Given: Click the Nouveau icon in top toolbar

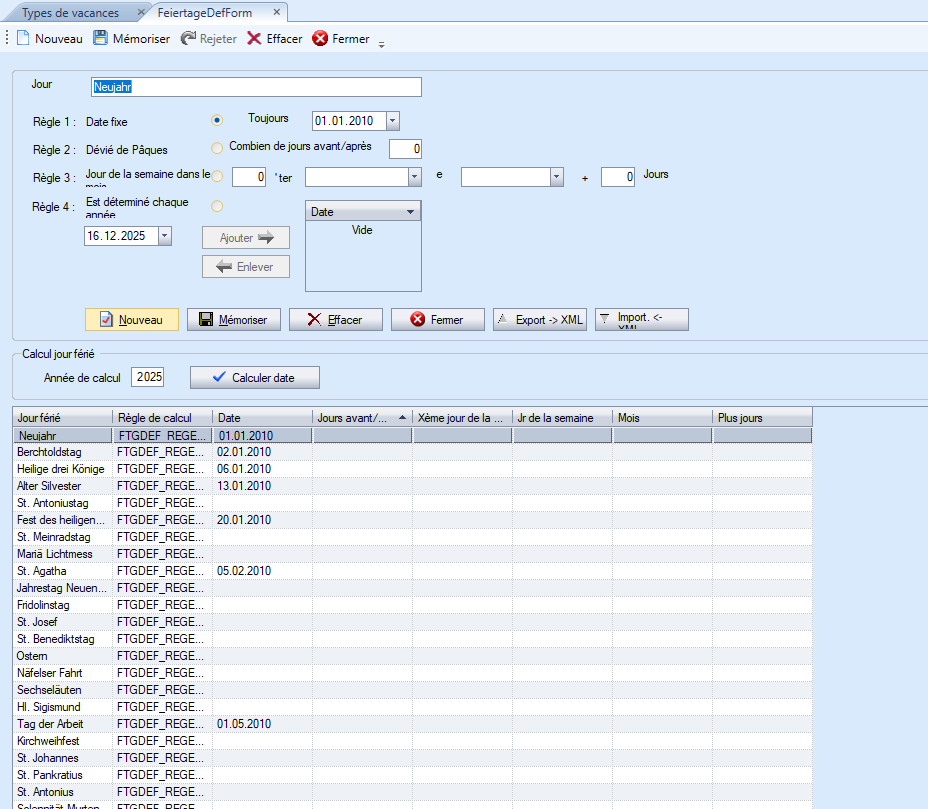Looking at the screenshot, I should (x=22, y=39).
